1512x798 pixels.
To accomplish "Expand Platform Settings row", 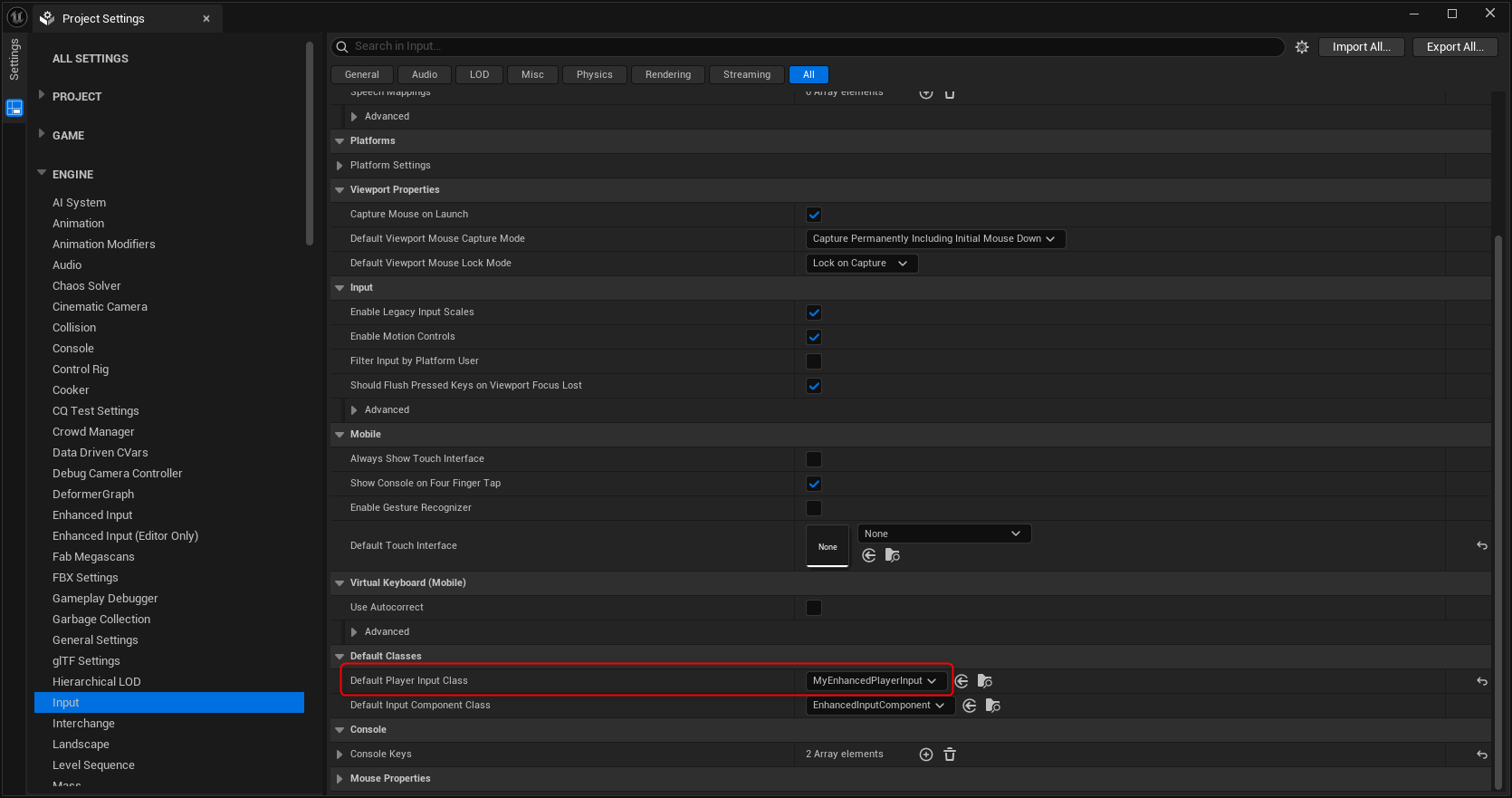I will coord(340,166).
